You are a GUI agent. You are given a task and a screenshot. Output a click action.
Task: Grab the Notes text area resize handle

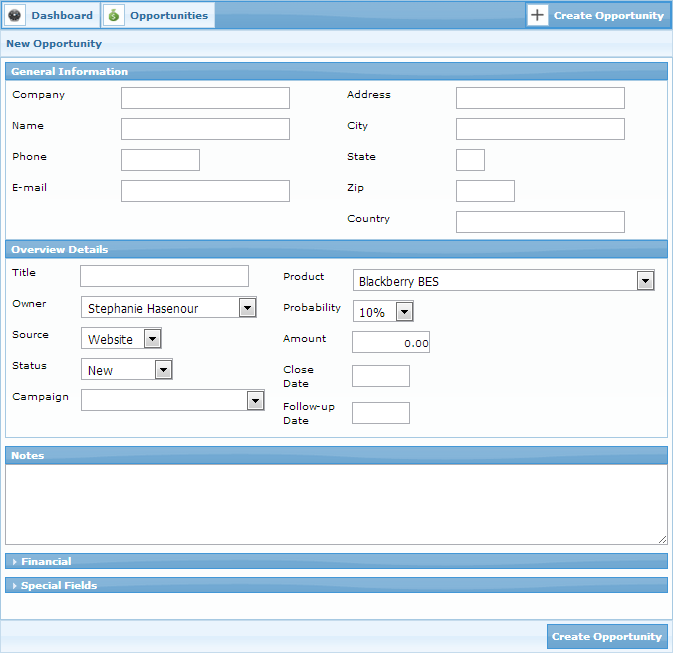click(662, 539)
